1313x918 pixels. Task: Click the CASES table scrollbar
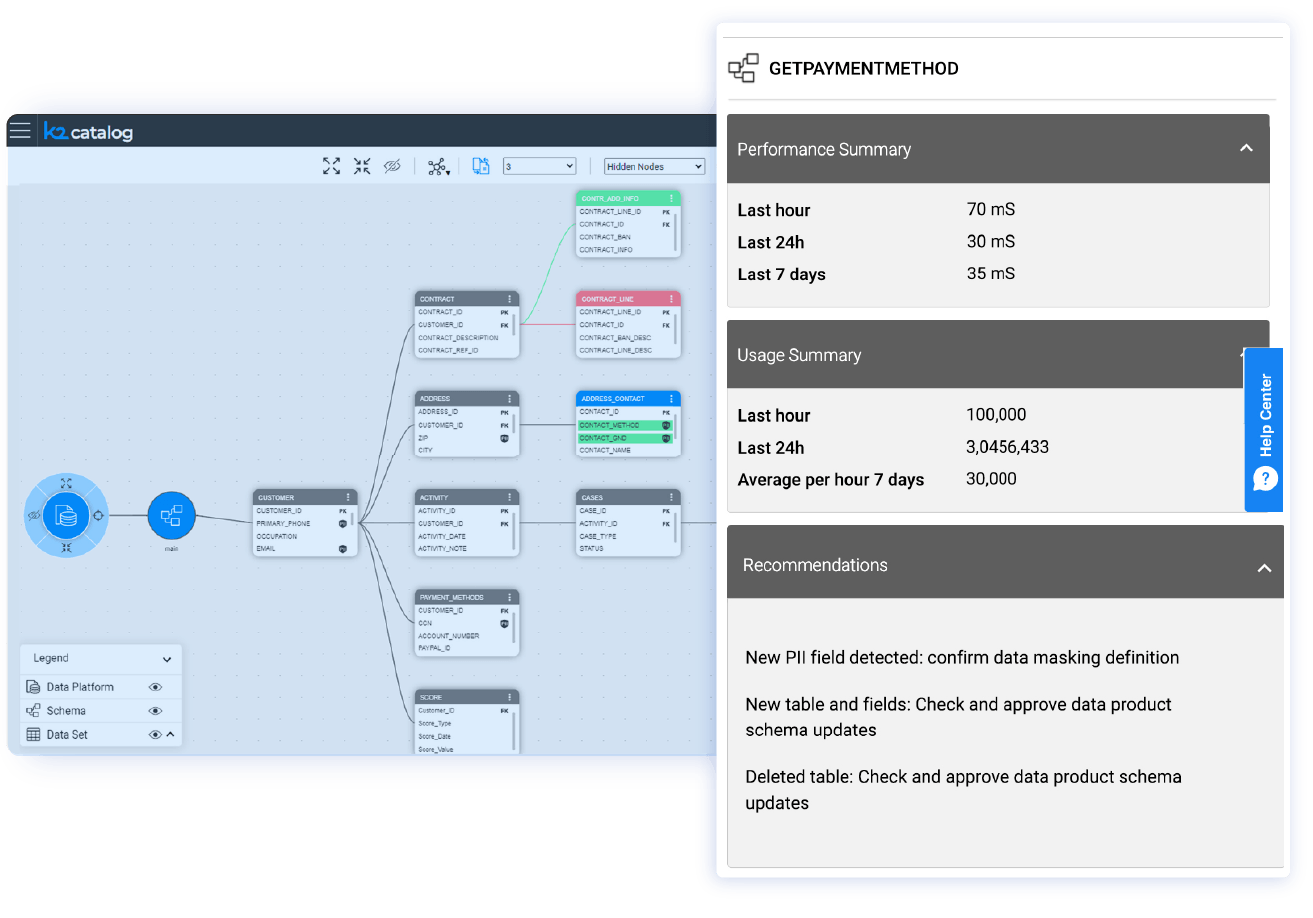[676, 528]
